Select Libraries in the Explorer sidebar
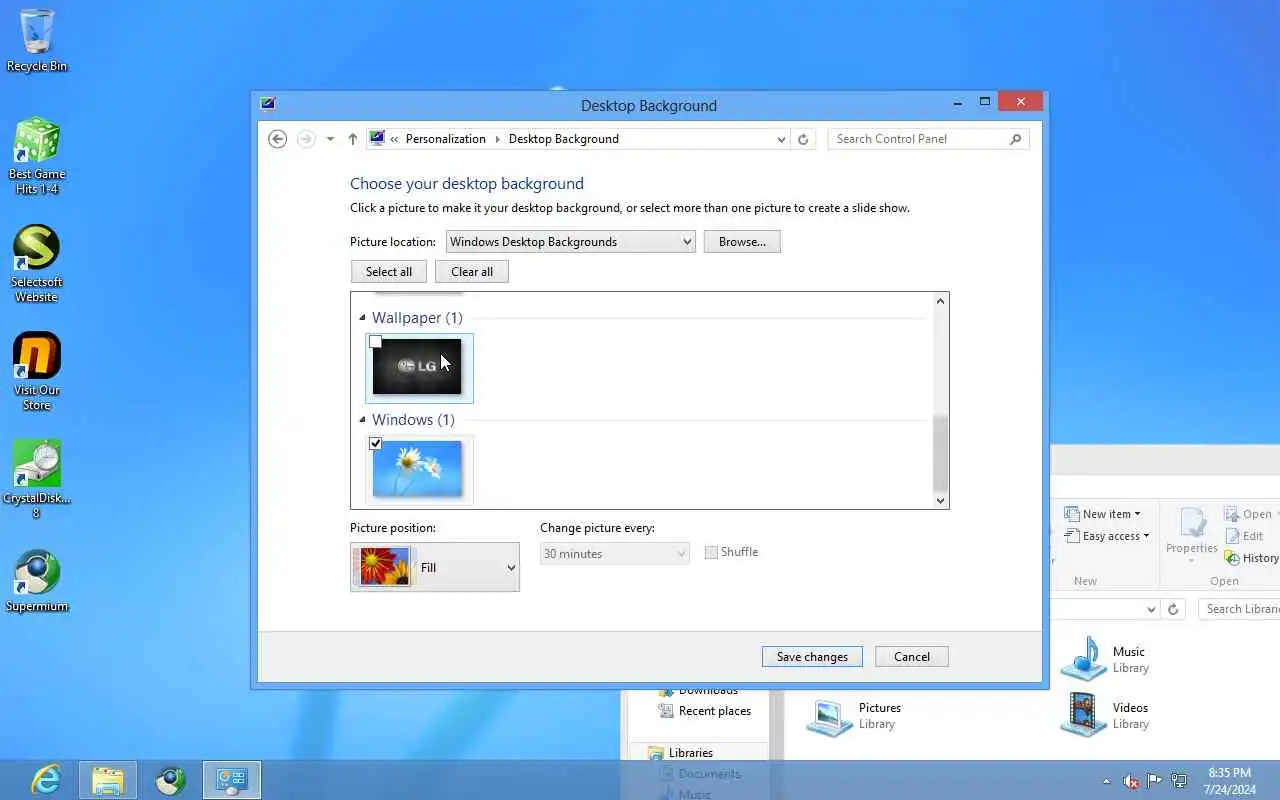Image resolution: width=1280 pixels, height=800 pixels. [x=681, y=753]
